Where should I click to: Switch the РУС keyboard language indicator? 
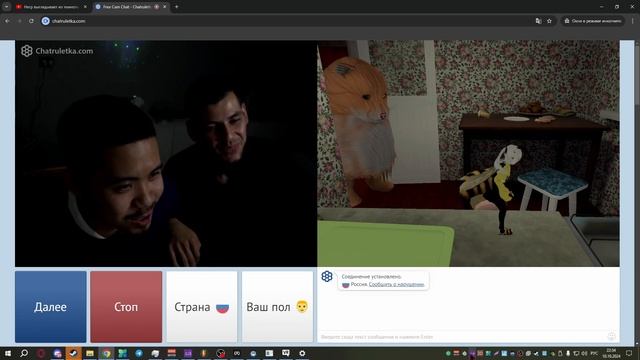pos(594,353)
